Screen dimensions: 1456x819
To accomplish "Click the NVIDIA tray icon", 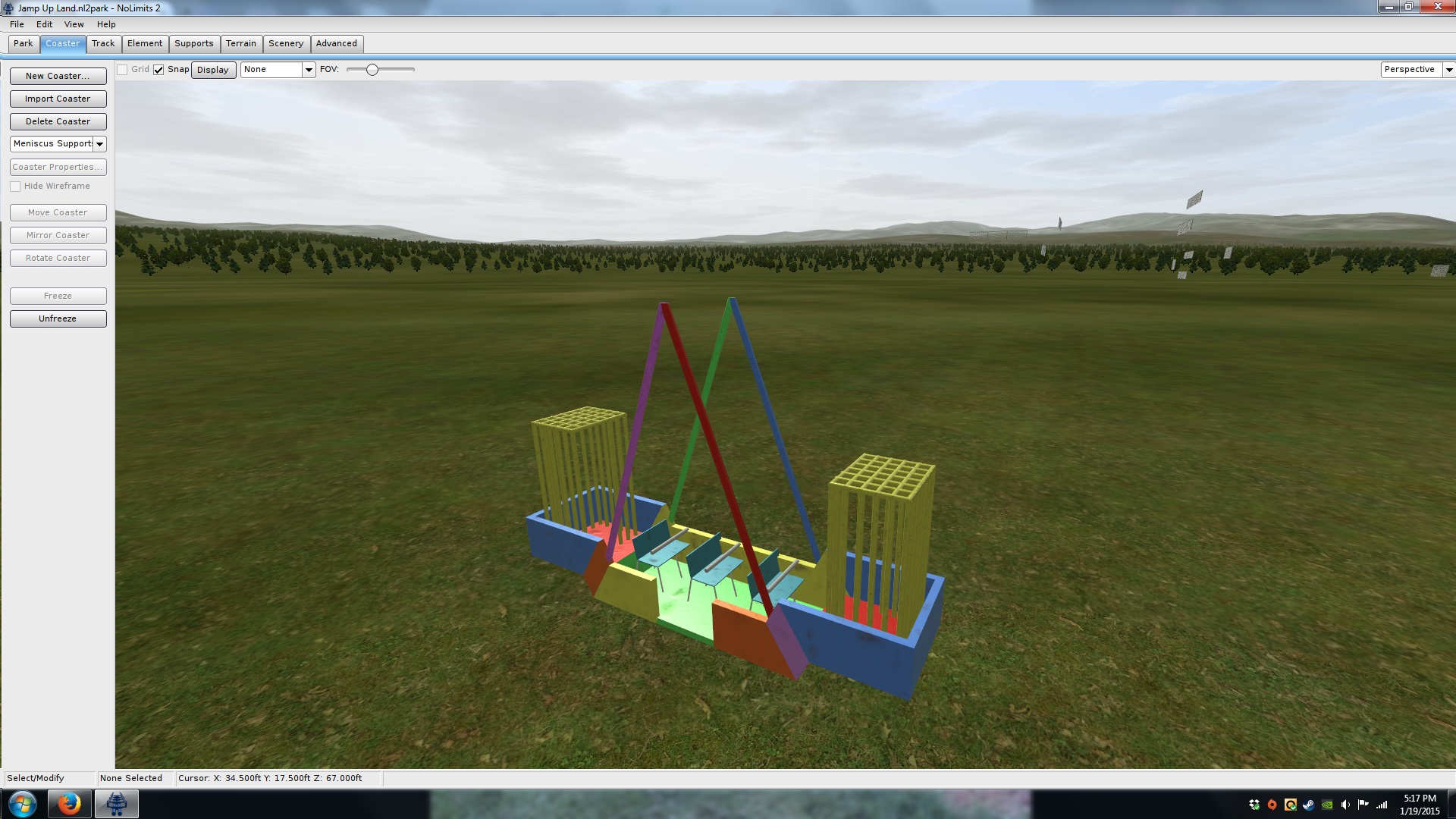I will pos(1327,805).
